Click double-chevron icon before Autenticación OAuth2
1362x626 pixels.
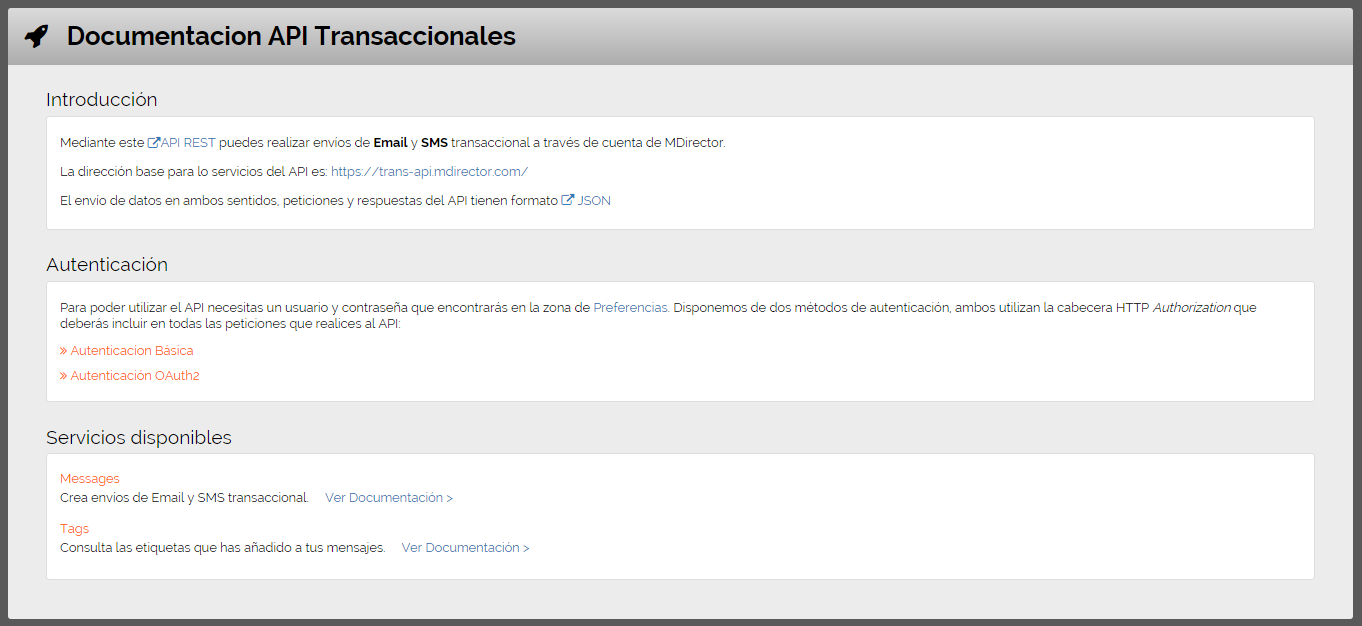click(63, 376)
